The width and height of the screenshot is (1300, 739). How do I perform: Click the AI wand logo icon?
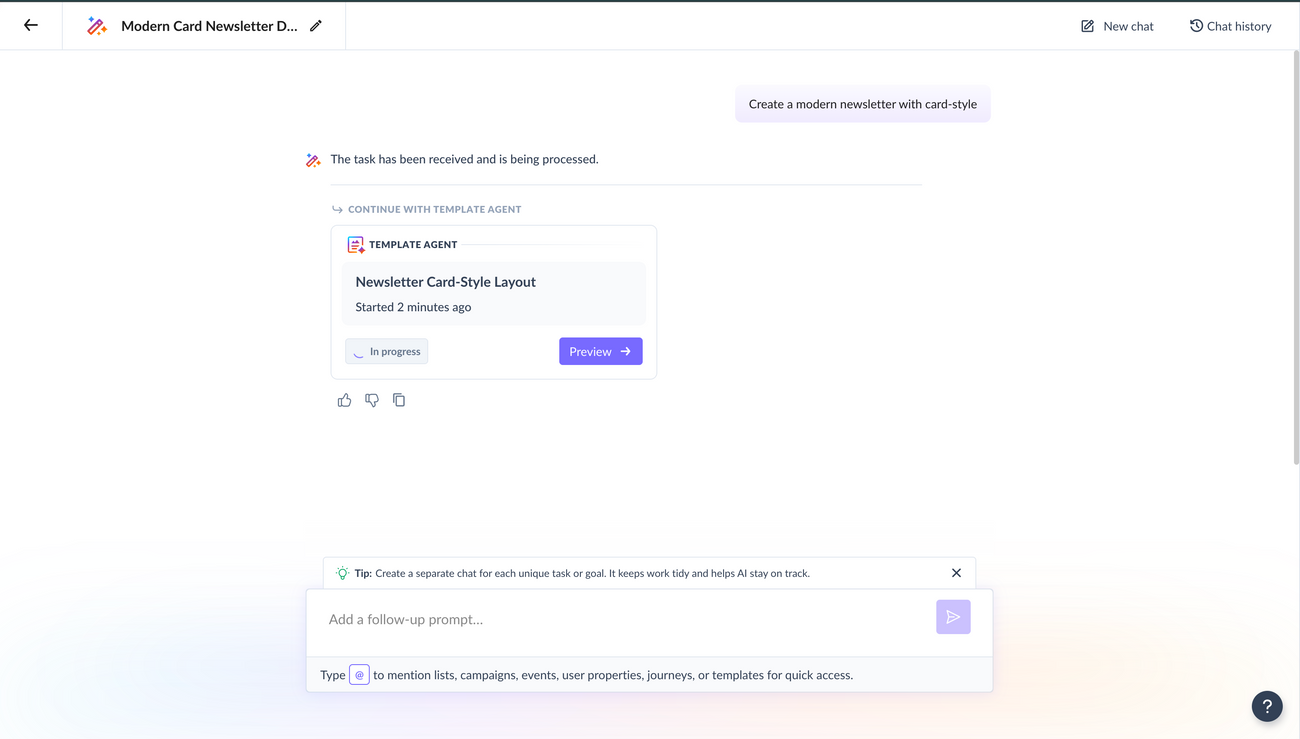97,26
